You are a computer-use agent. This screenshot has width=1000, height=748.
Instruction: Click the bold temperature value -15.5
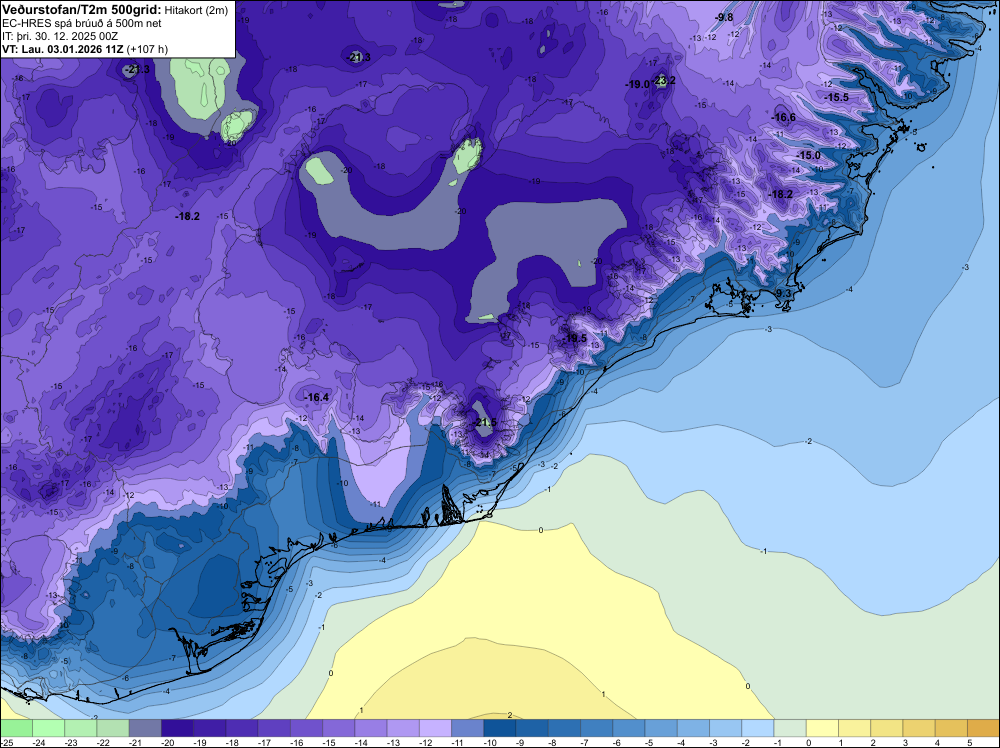pyautogui.click(x=836, y=98)
